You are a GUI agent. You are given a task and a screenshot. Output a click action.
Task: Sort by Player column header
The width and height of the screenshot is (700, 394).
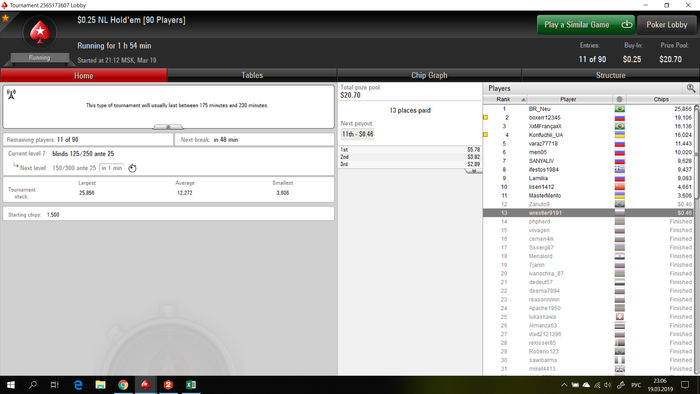570,100
